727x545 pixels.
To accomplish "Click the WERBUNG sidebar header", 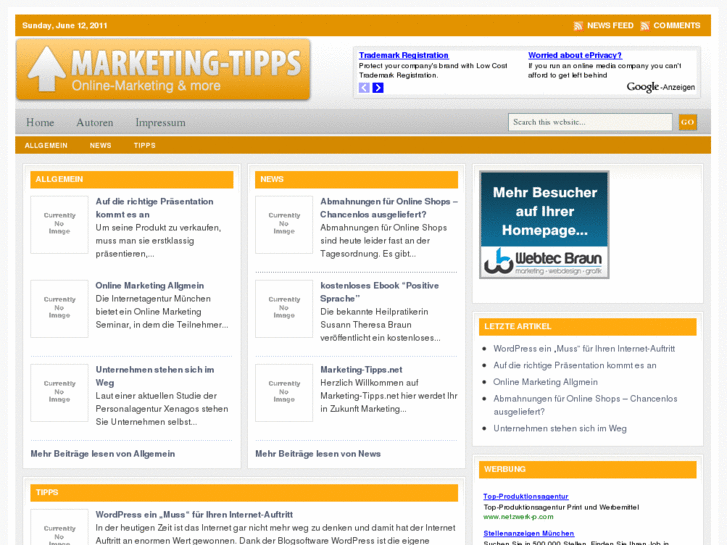I will [588, 469].
